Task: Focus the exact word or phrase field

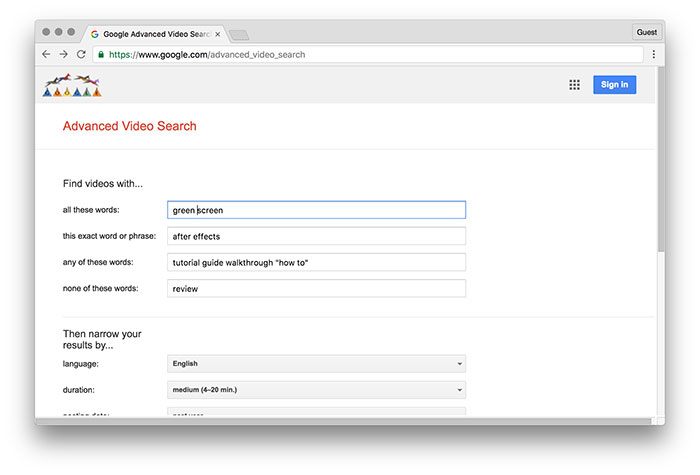Action: click(x=316, y=236)
